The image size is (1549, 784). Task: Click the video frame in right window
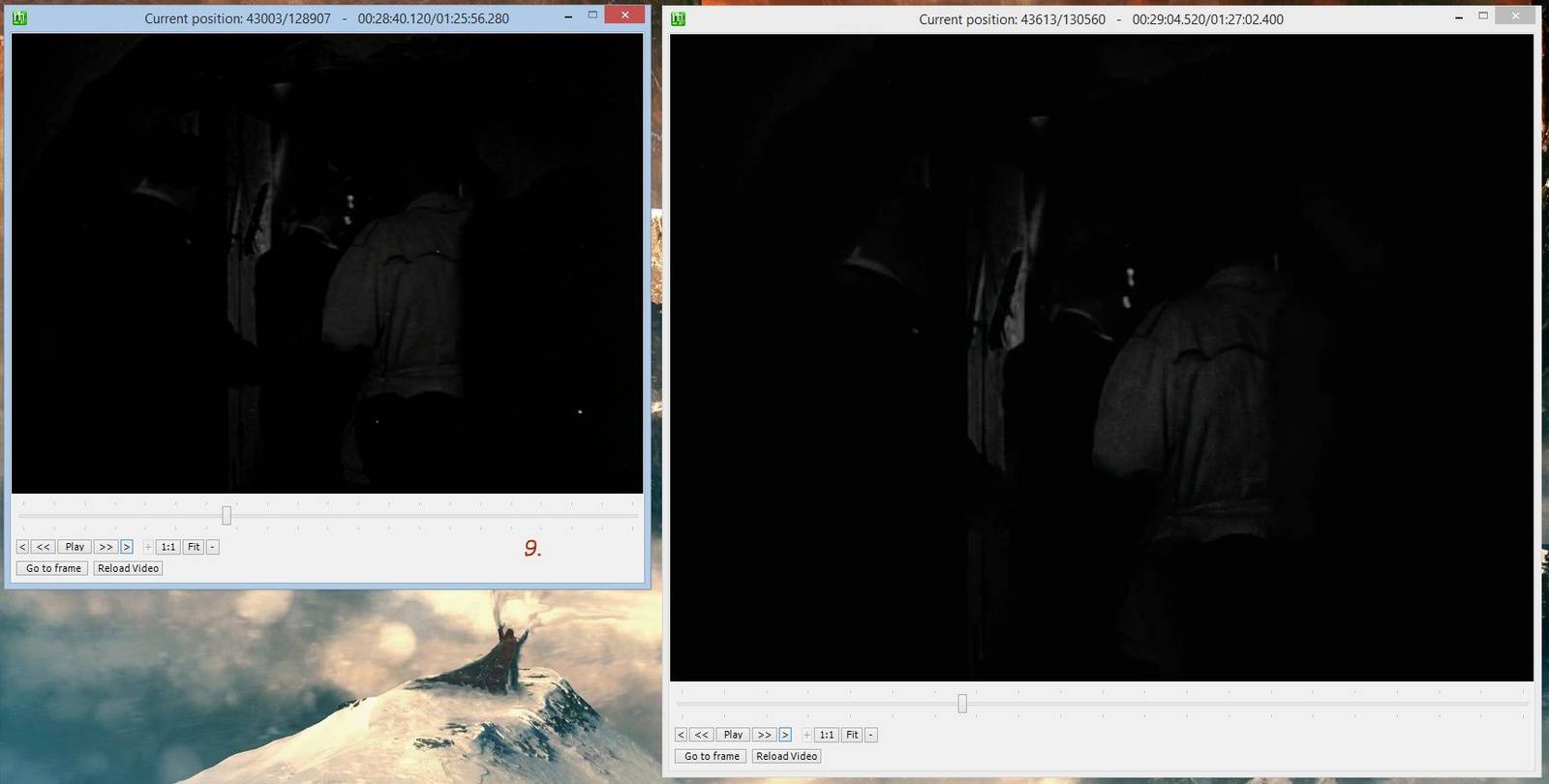tap(1102, 358)
